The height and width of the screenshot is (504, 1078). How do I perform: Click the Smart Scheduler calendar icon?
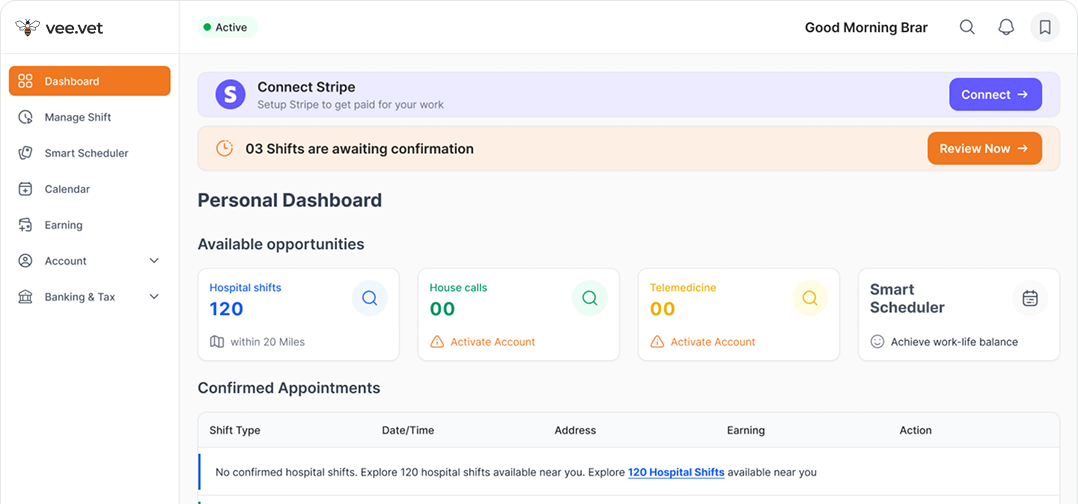(x=1030, y=298)
